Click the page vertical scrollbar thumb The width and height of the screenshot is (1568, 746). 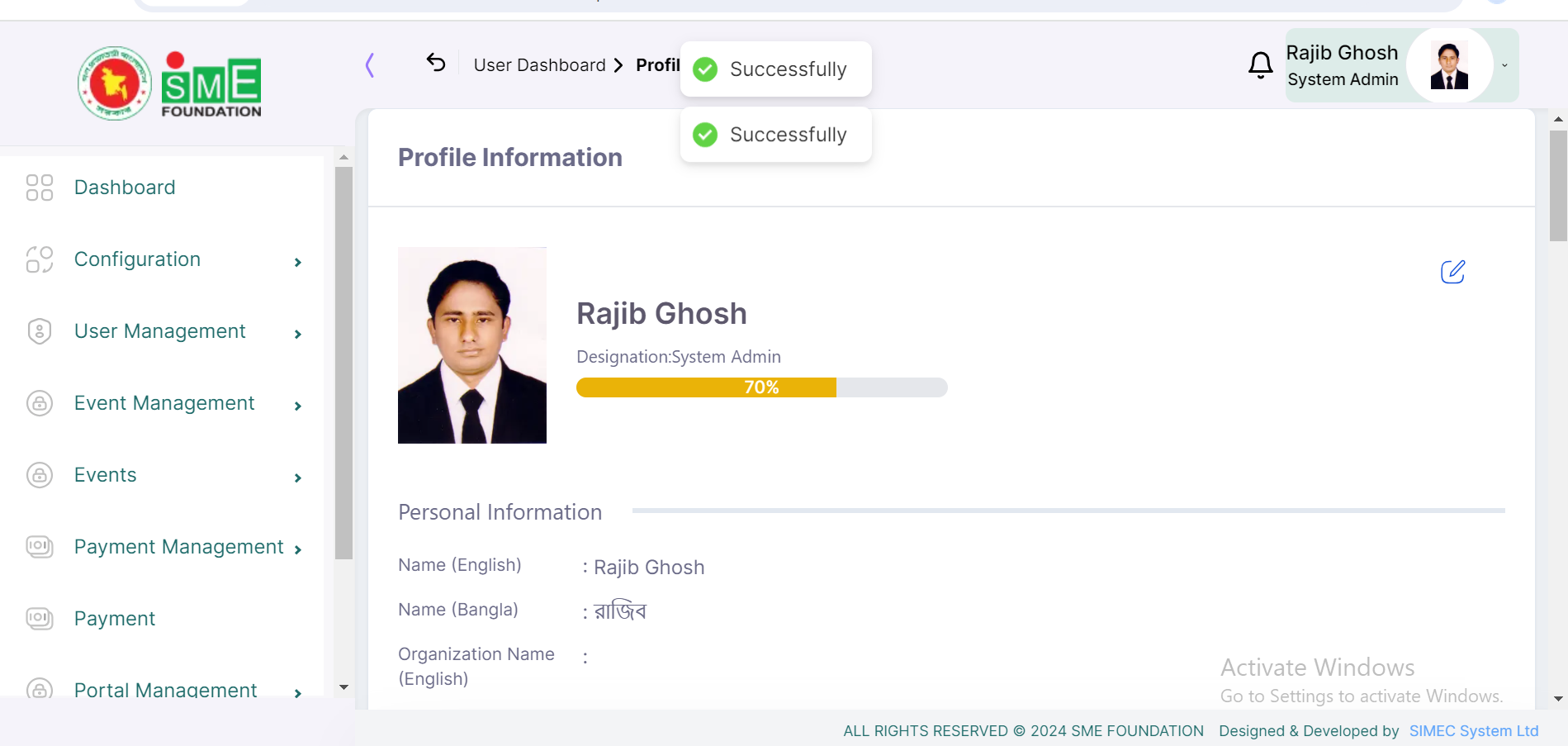(1558, 186)
